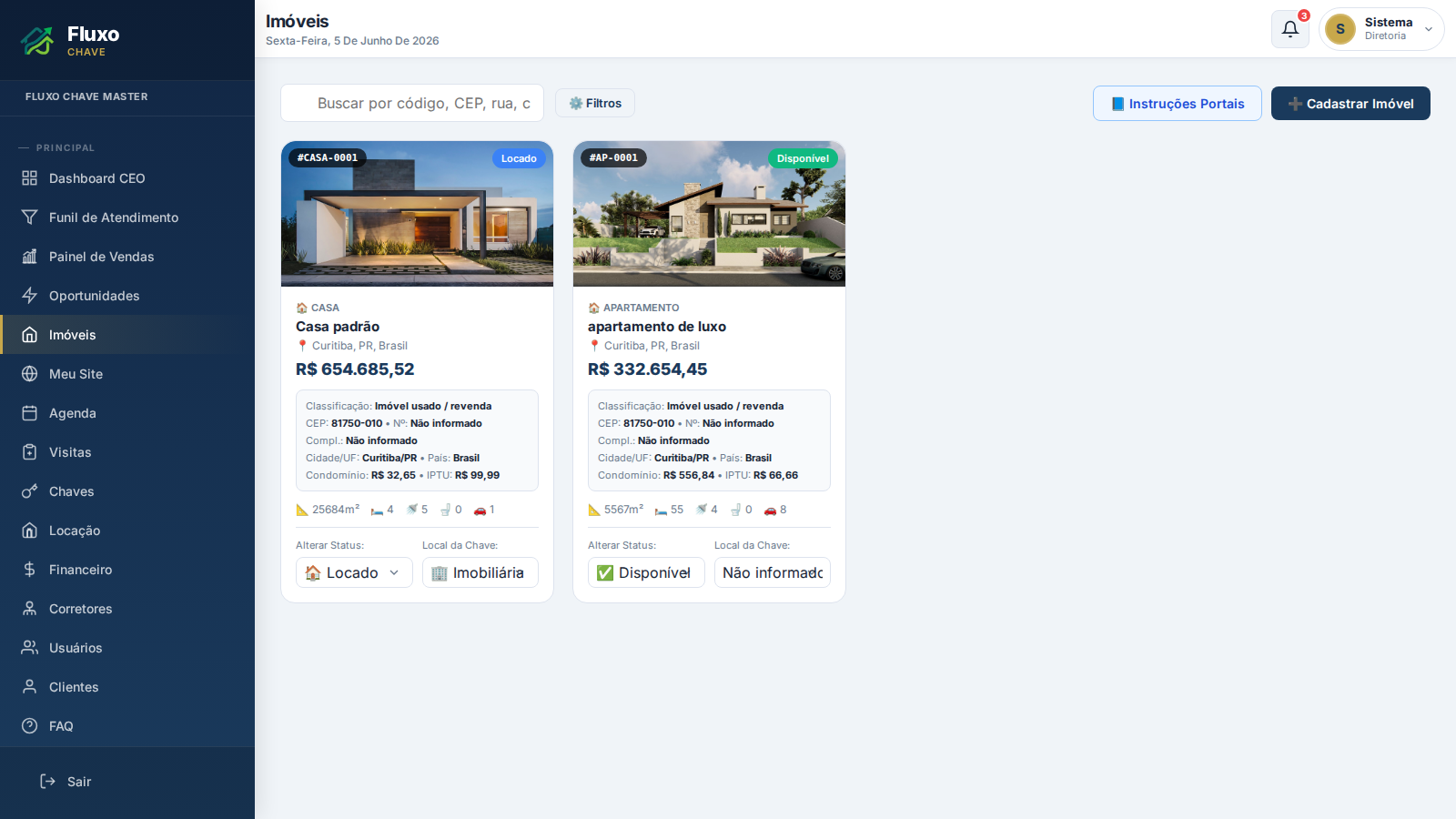This screenshot has height=819, width=1456.
Task: Go to Dashboard CEO menu item
Action: (127, 178)
